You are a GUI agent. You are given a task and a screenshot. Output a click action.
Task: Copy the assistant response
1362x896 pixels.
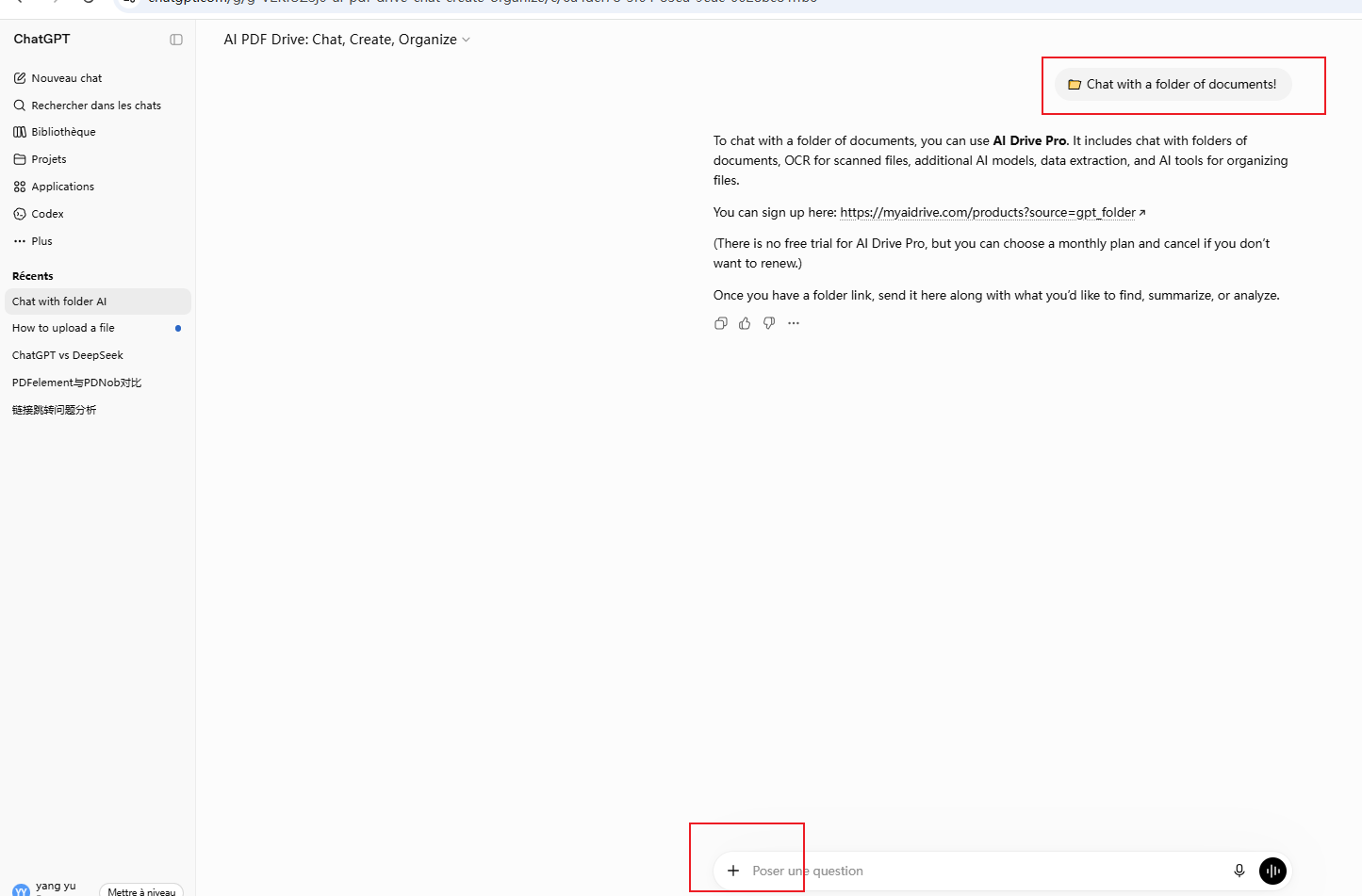click(x=721, y=323)
